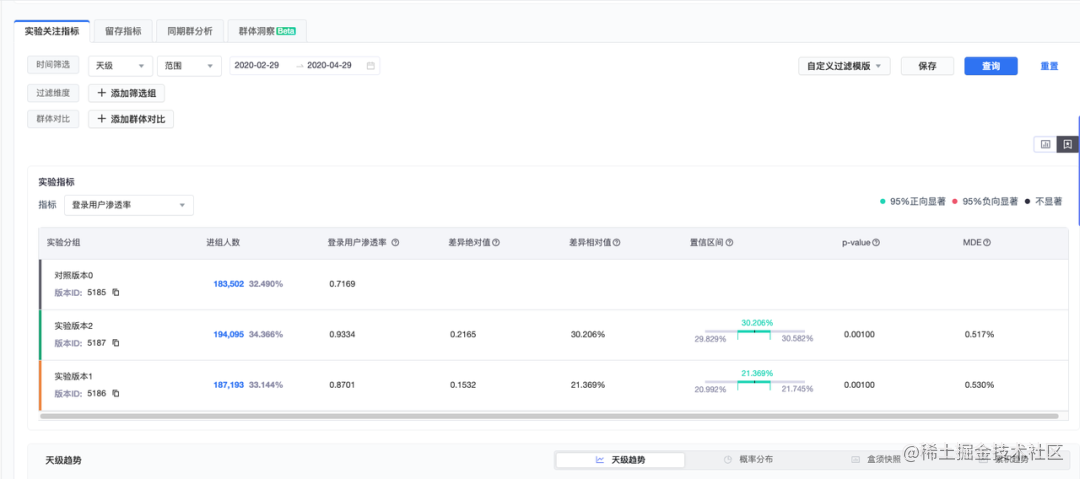Open the 同期群分析 tab
The image size is (1080, 479).
coord(190,31)
